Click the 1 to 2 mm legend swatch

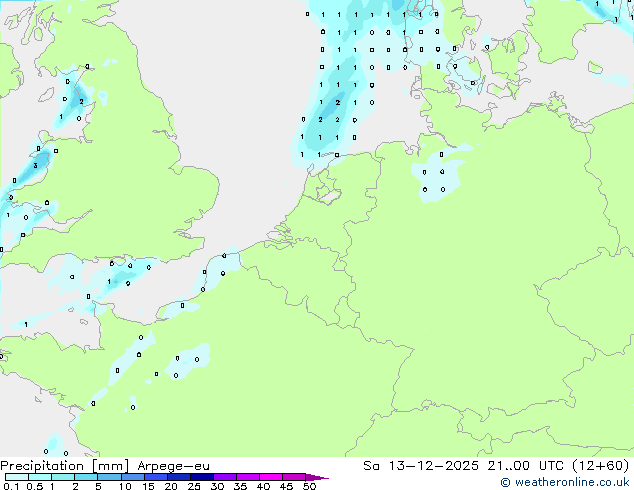tap(63, 477)
